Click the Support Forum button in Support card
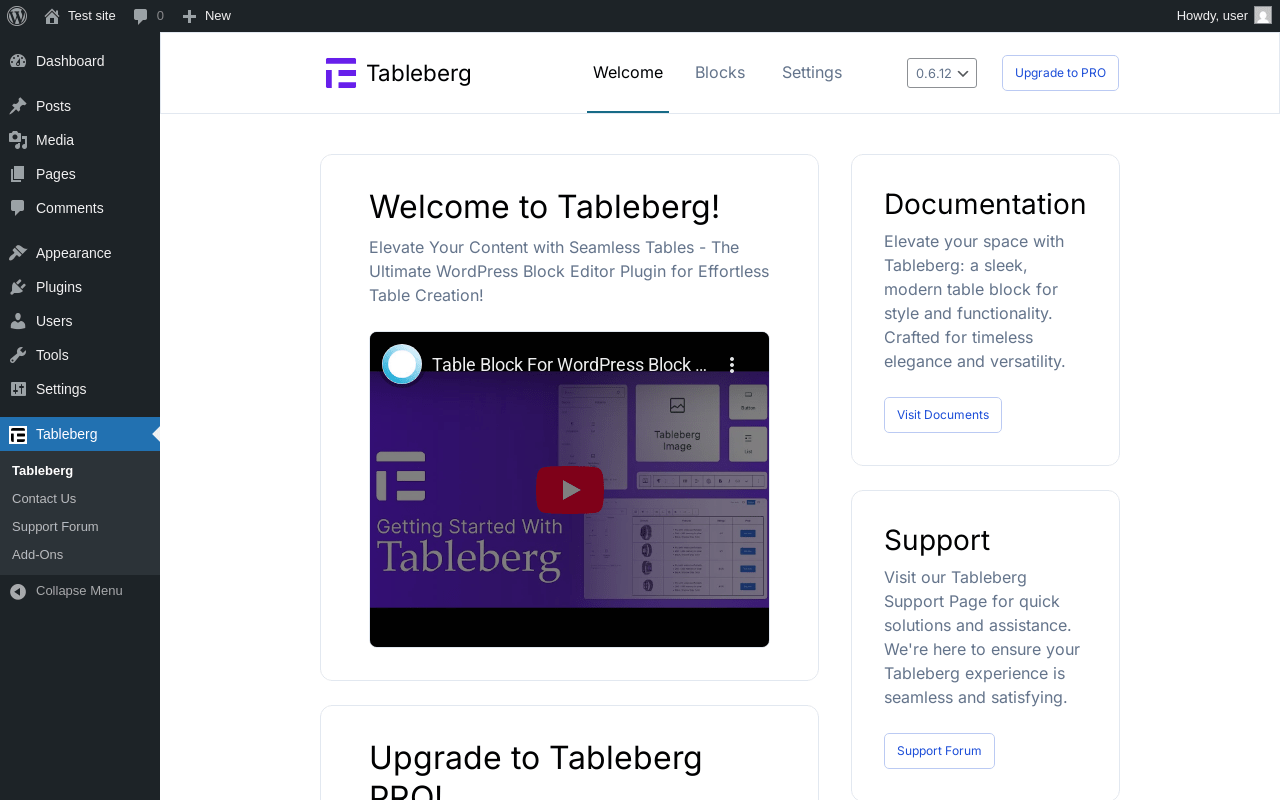This screenshot has width=1280, height=800. click(939, 751)
